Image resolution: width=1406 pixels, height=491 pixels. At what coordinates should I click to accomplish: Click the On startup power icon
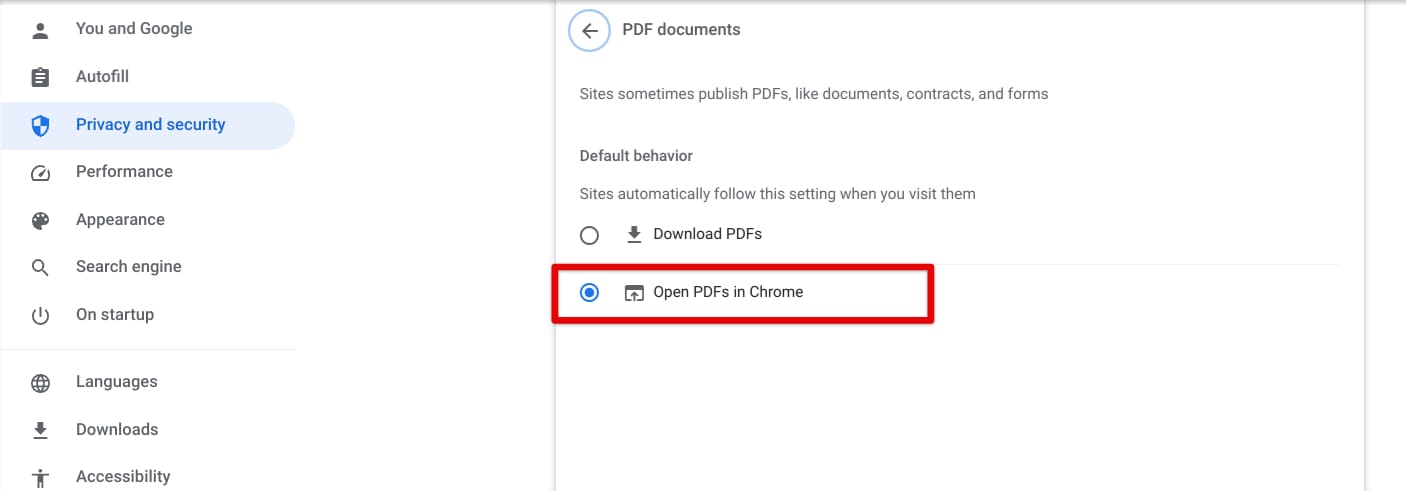coord(40,316)
